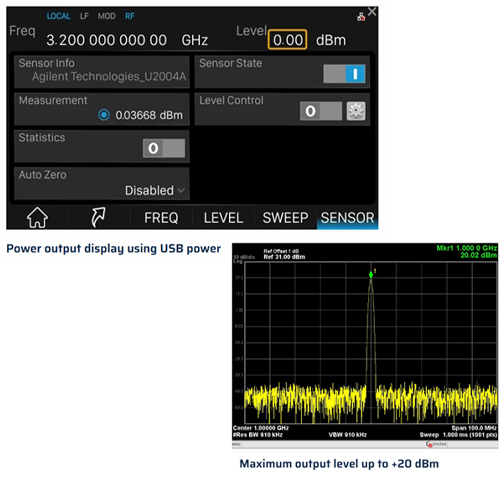The image size is (500, 477).
Task: Switch to the SWEEP tab
Action: tap(285, 218)
